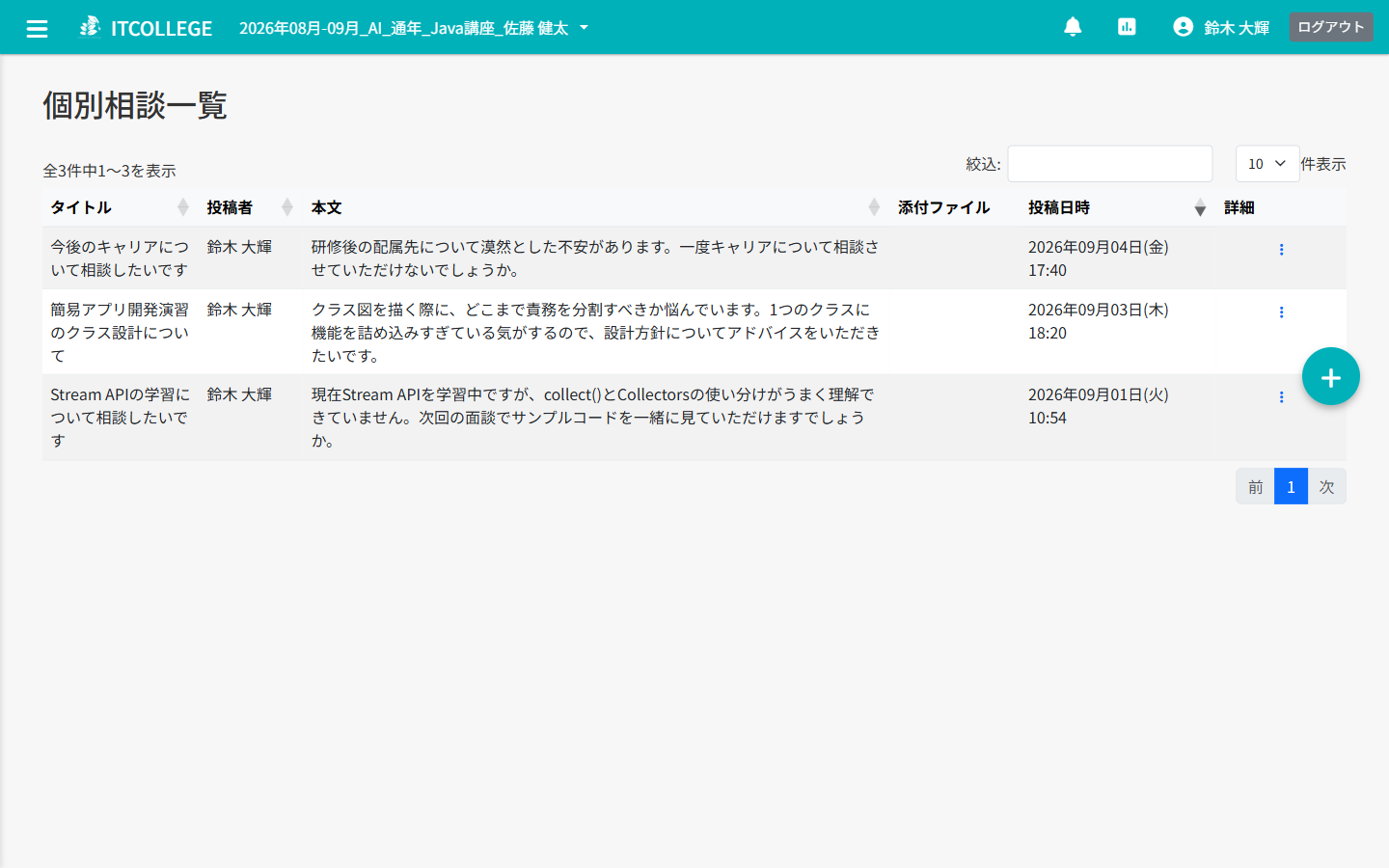Add a new consultation with plus button

pyautogui.click(x=1331, y=376)
